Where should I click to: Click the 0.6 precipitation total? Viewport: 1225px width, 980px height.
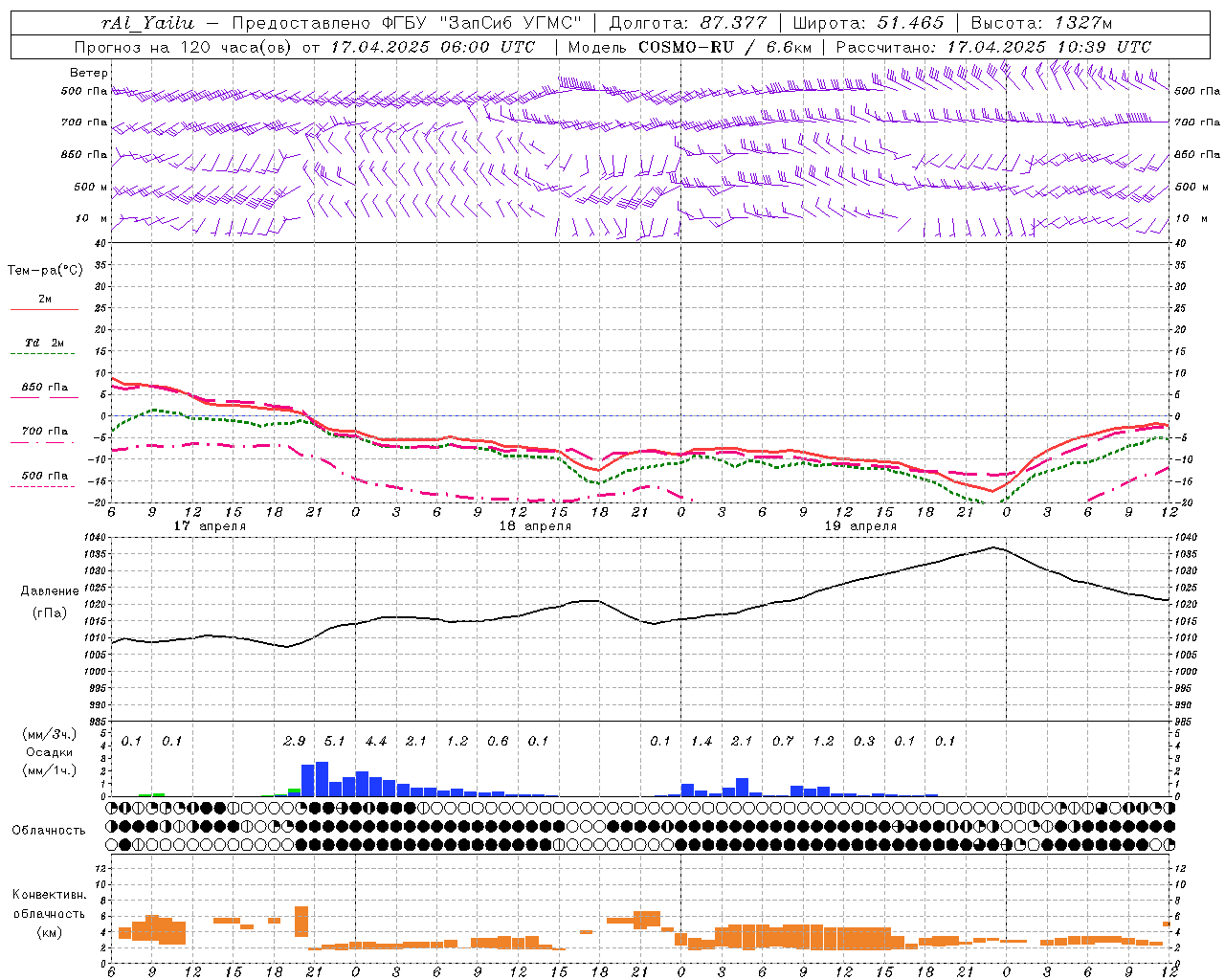pos(498,742)
